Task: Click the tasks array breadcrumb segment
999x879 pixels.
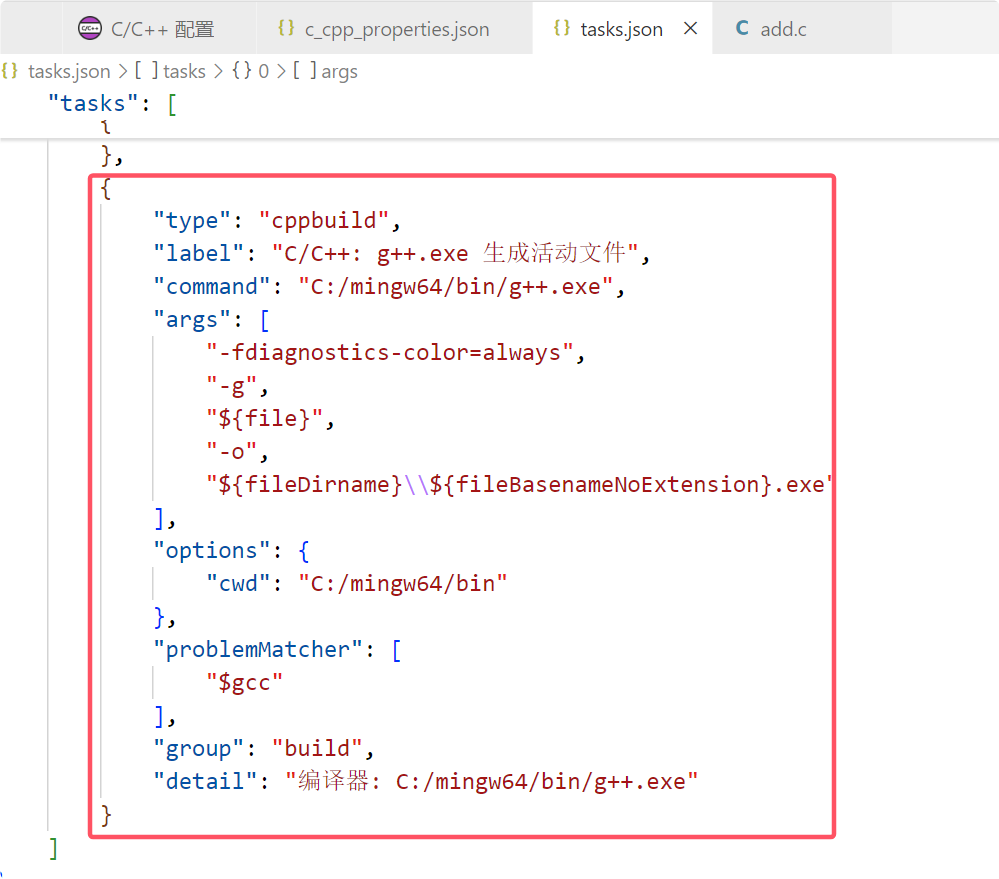Action: click(170, 71)
